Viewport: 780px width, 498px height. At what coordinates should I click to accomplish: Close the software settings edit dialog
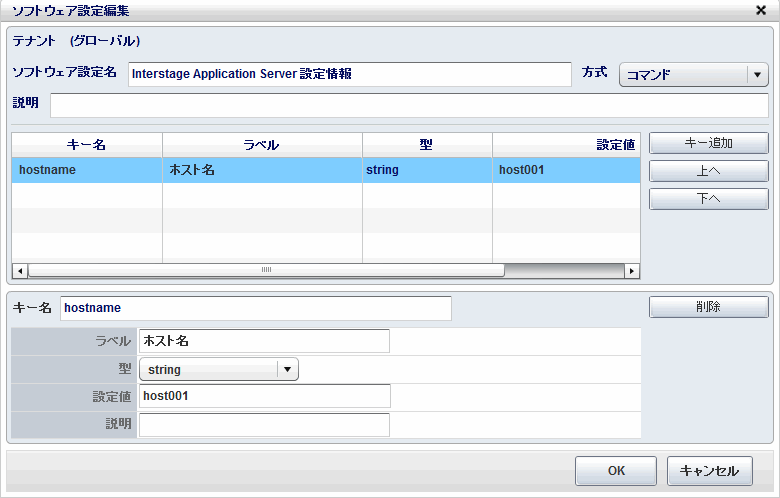[x=760, y=11]
